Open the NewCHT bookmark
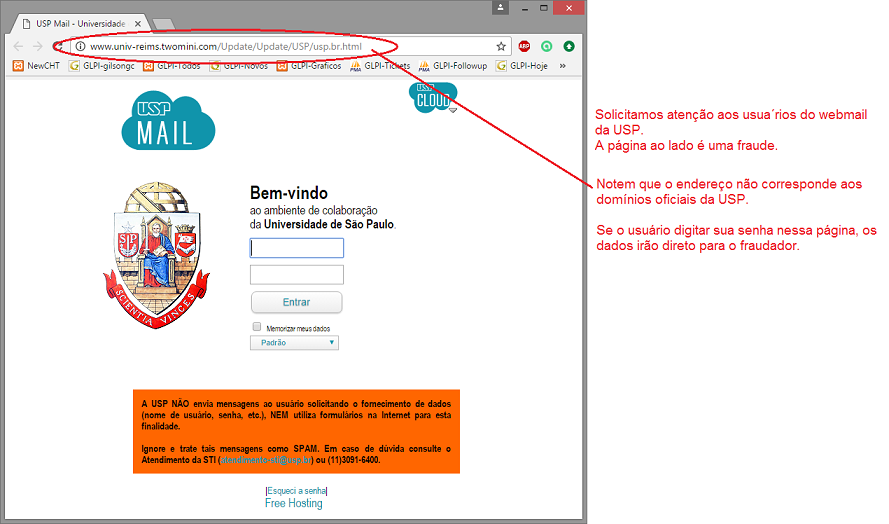Viewport: 889px width, 524px height. click(36, 66)
